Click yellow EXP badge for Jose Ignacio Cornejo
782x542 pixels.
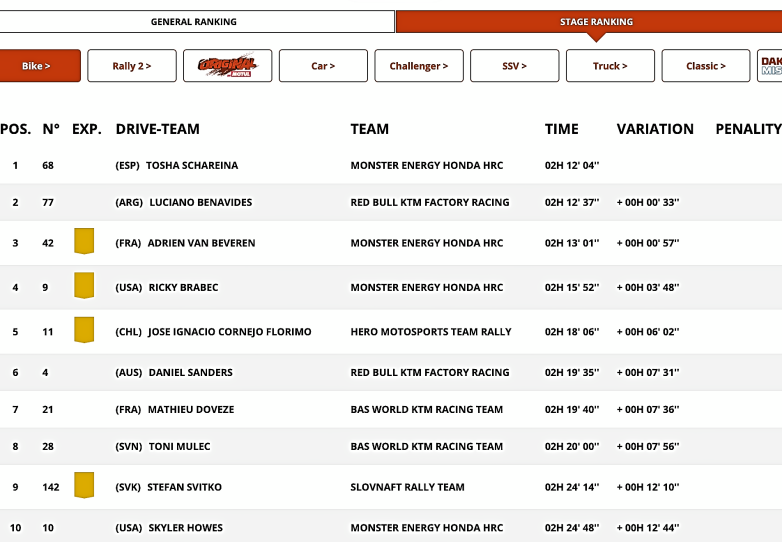pos(84,331)
